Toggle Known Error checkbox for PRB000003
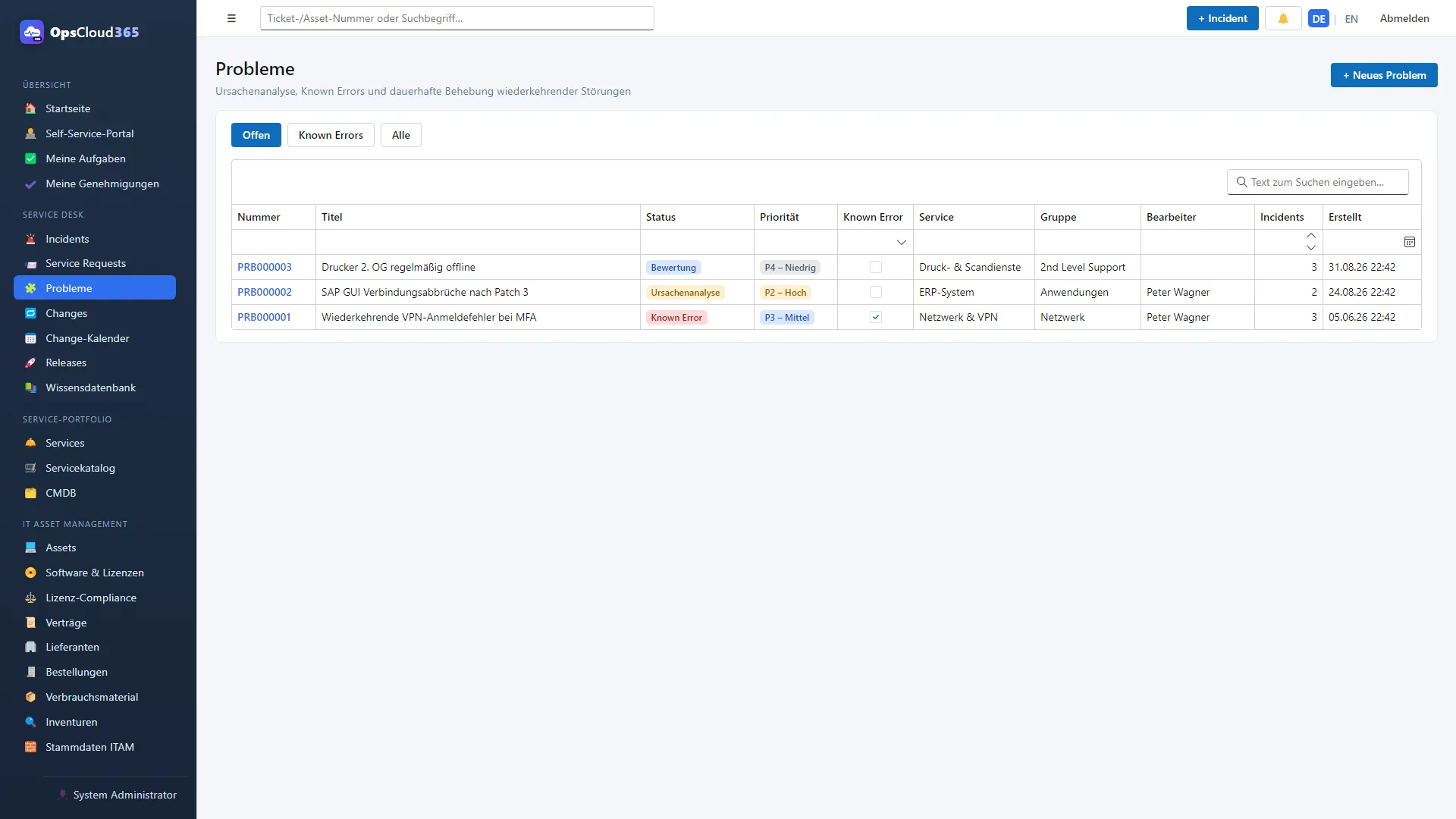Viewport: 1456px width, 819px height. coord(875,267)
